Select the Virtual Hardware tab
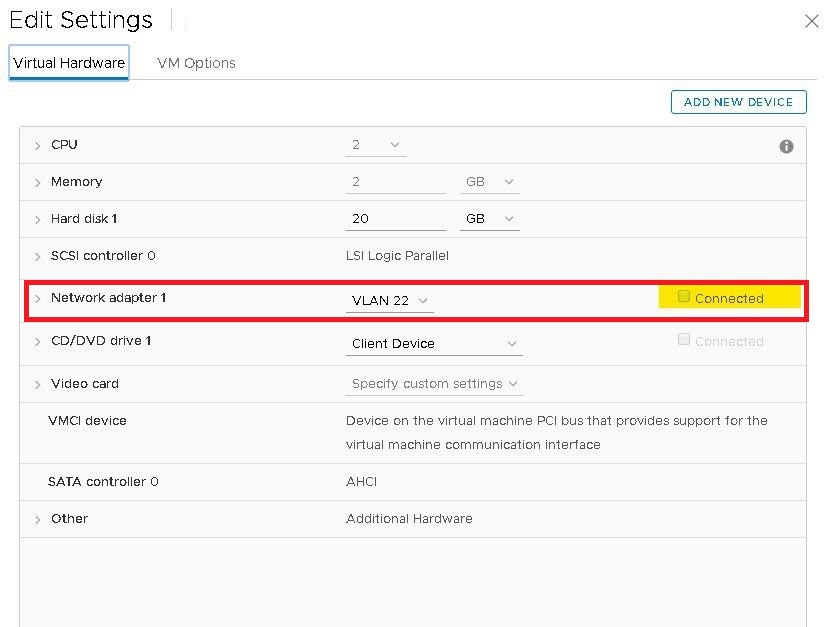This screenshot has width=838, height=627. pos(69,62)
